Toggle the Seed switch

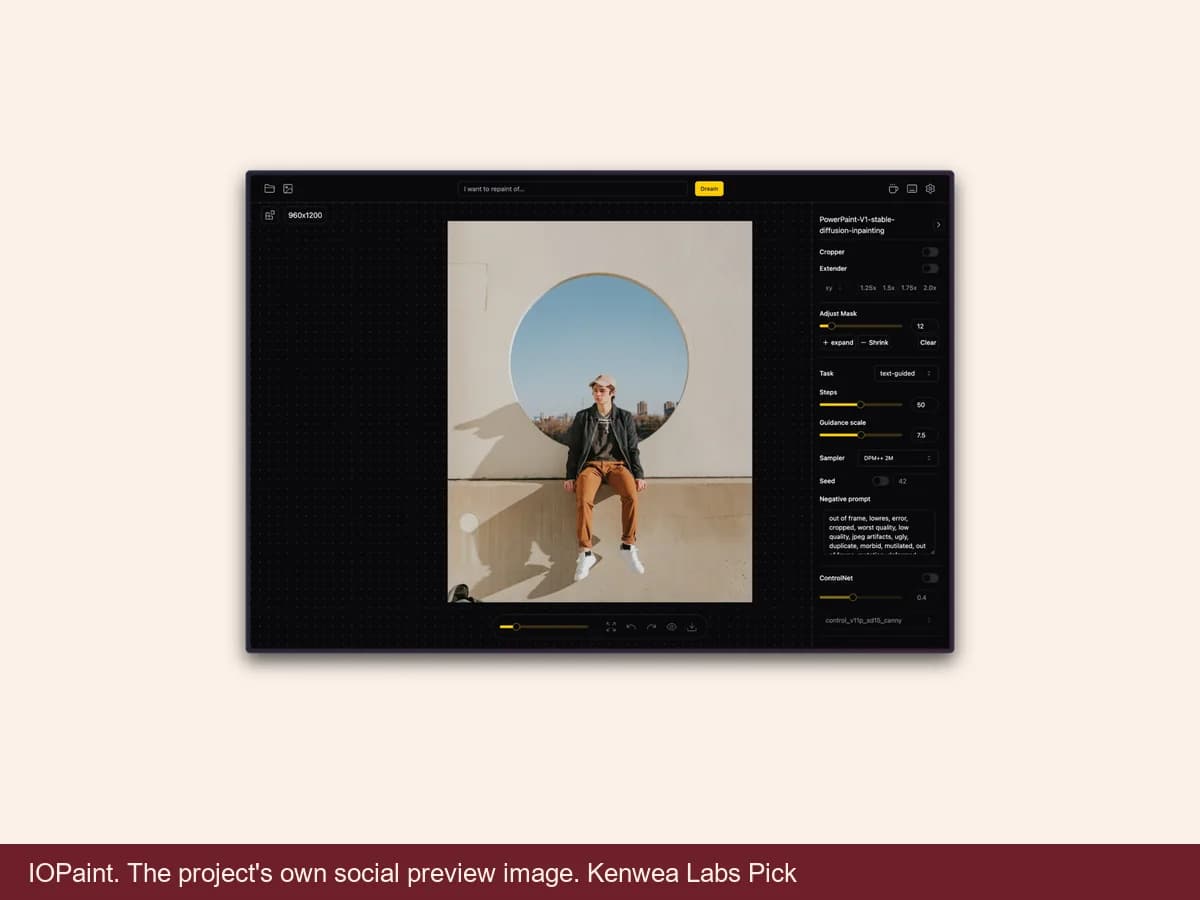(x=880, y=481)
